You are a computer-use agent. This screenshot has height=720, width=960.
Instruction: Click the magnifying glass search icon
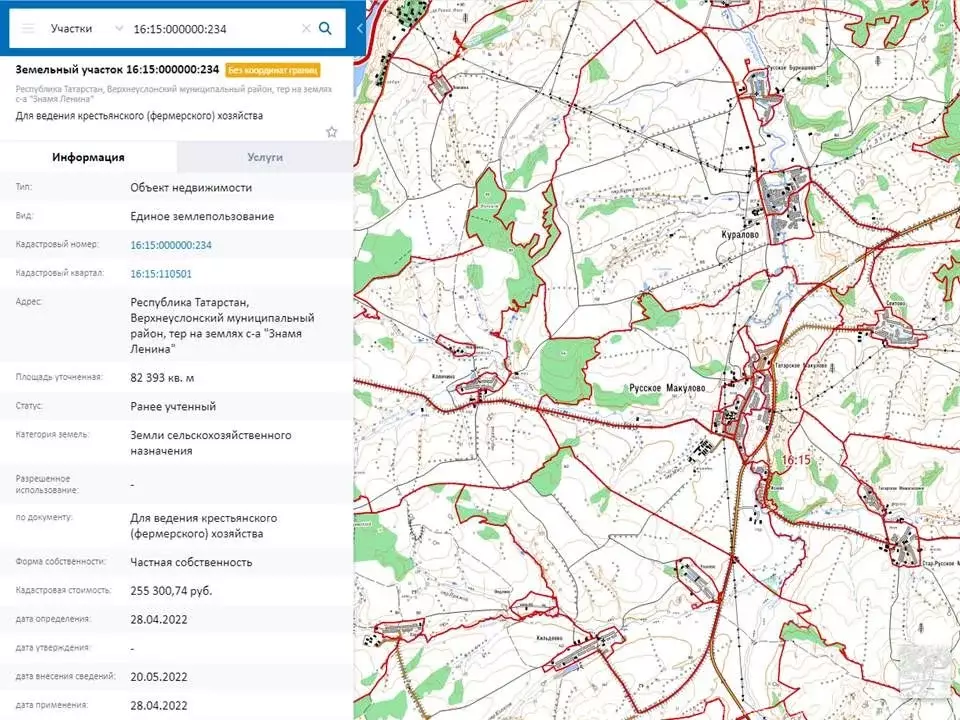pyautogui.click(x=325, y=29)
